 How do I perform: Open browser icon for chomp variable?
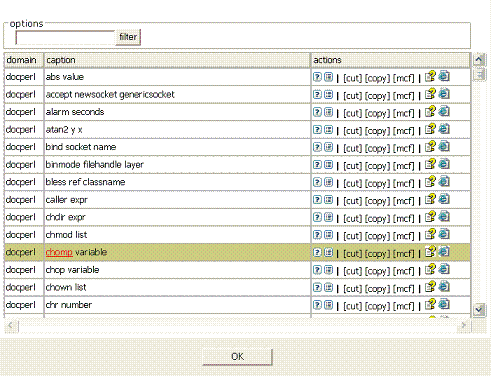[444, 252]
